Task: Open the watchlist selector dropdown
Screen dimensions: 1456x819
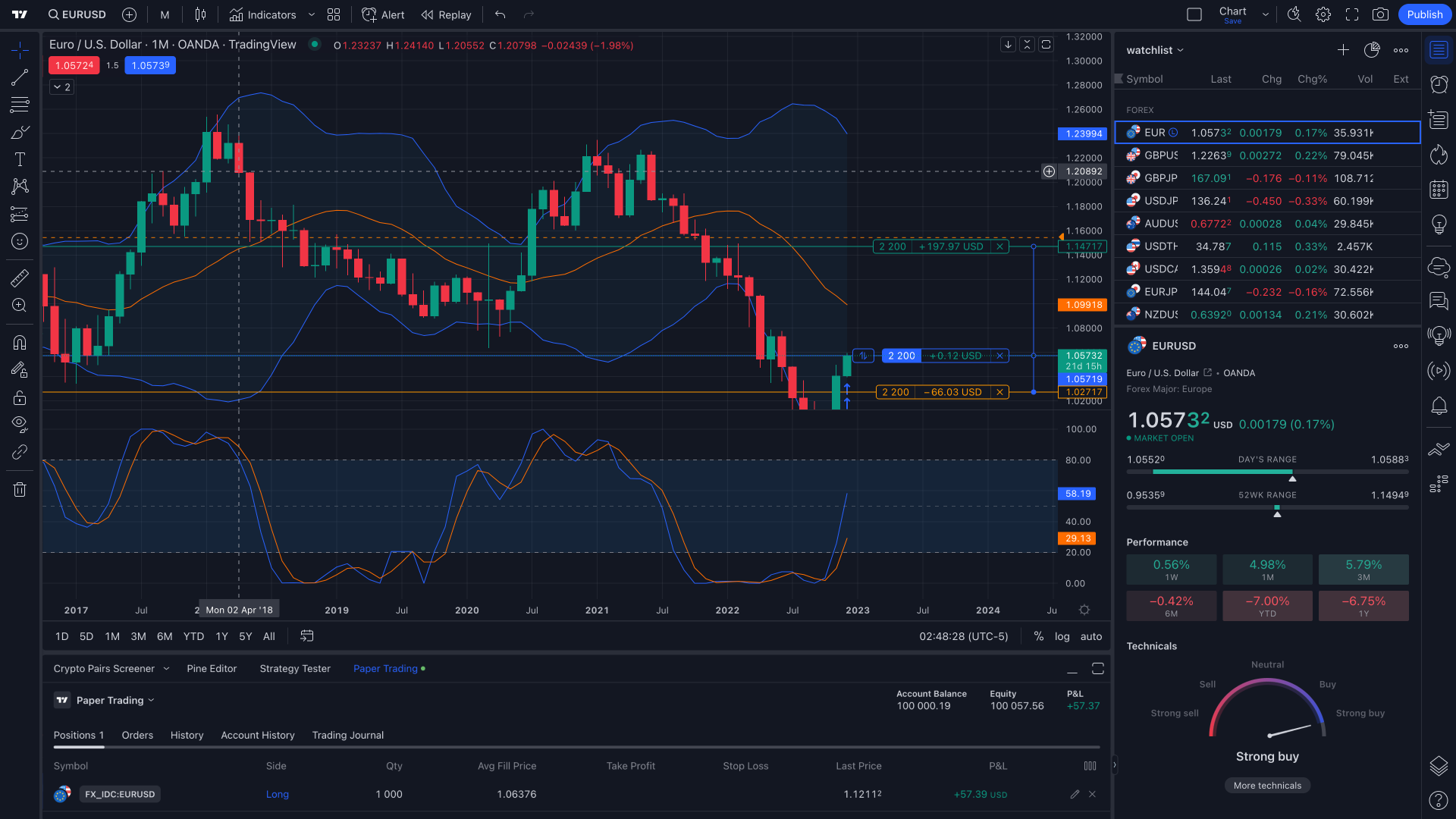Action: (x=1154, y=50)
